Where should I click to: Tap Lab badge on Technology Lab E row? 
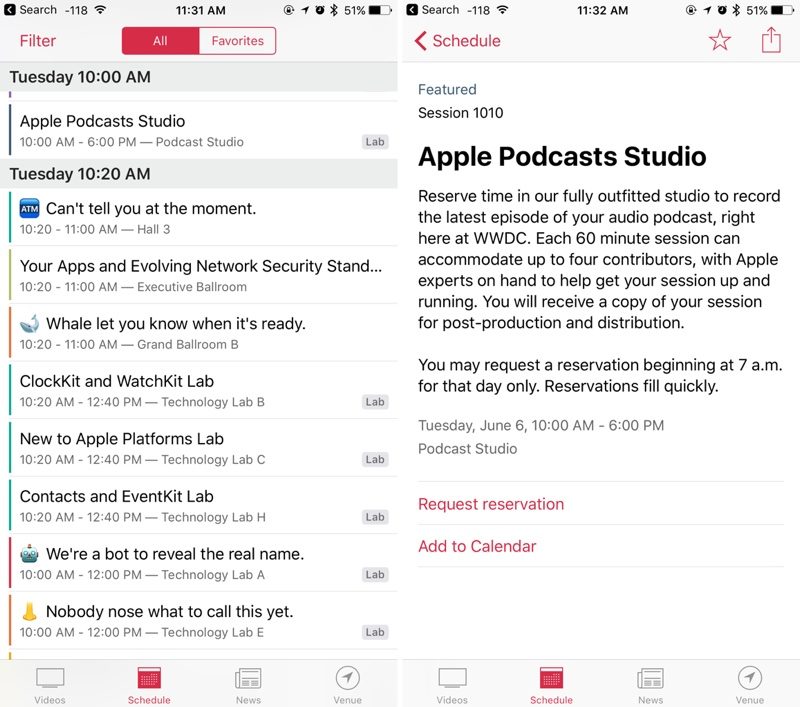[x=375, y=633]
